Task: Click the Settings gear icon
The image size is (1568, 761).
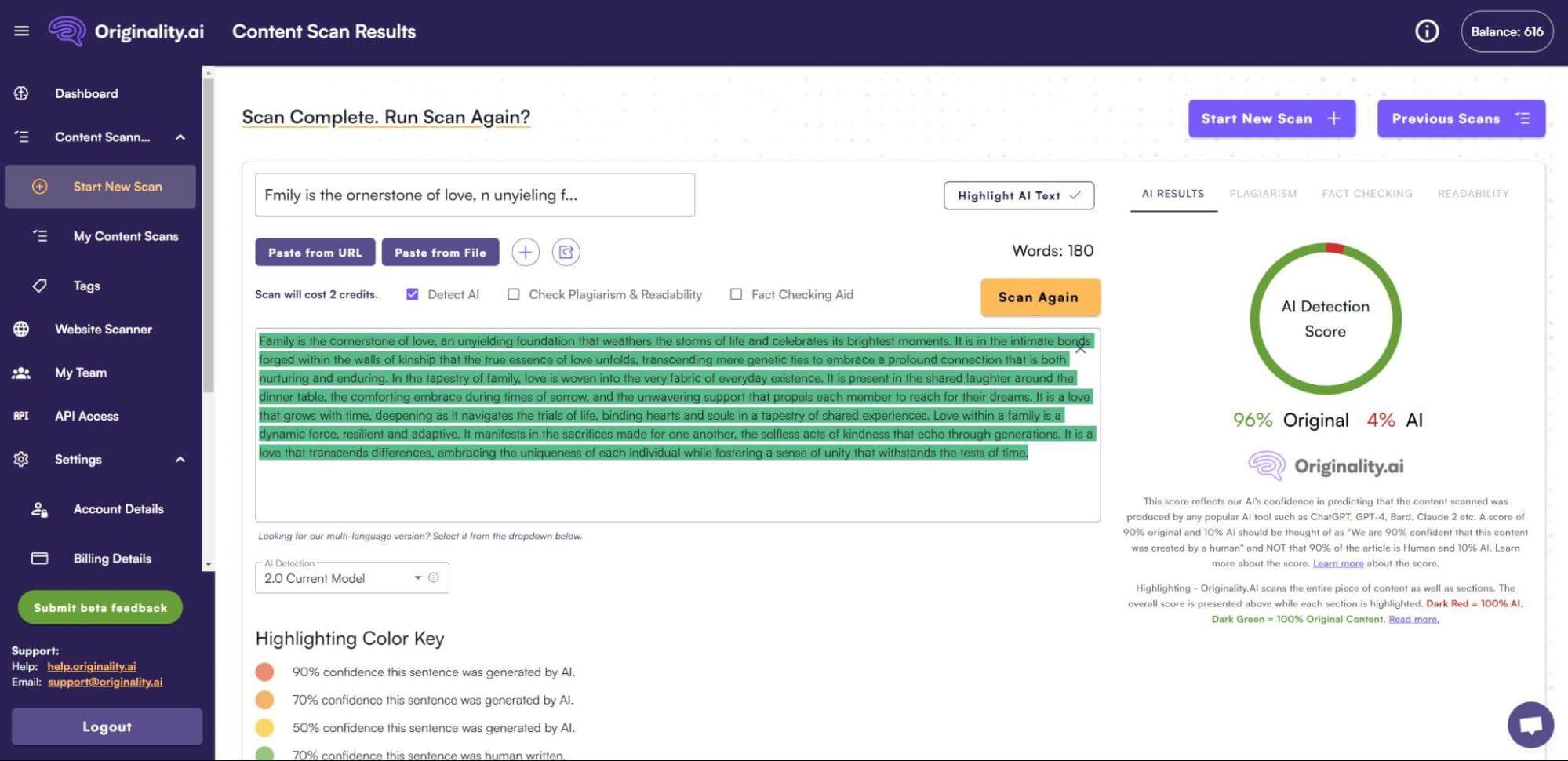Action: 21,459
